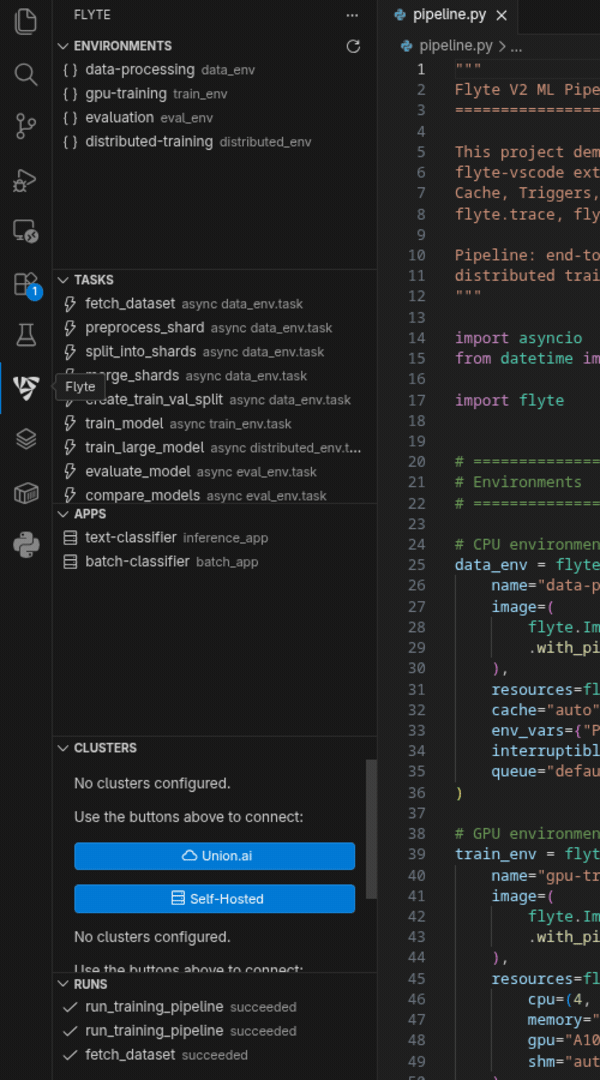Click braces icon beside data-processing environment

point(70,70)
